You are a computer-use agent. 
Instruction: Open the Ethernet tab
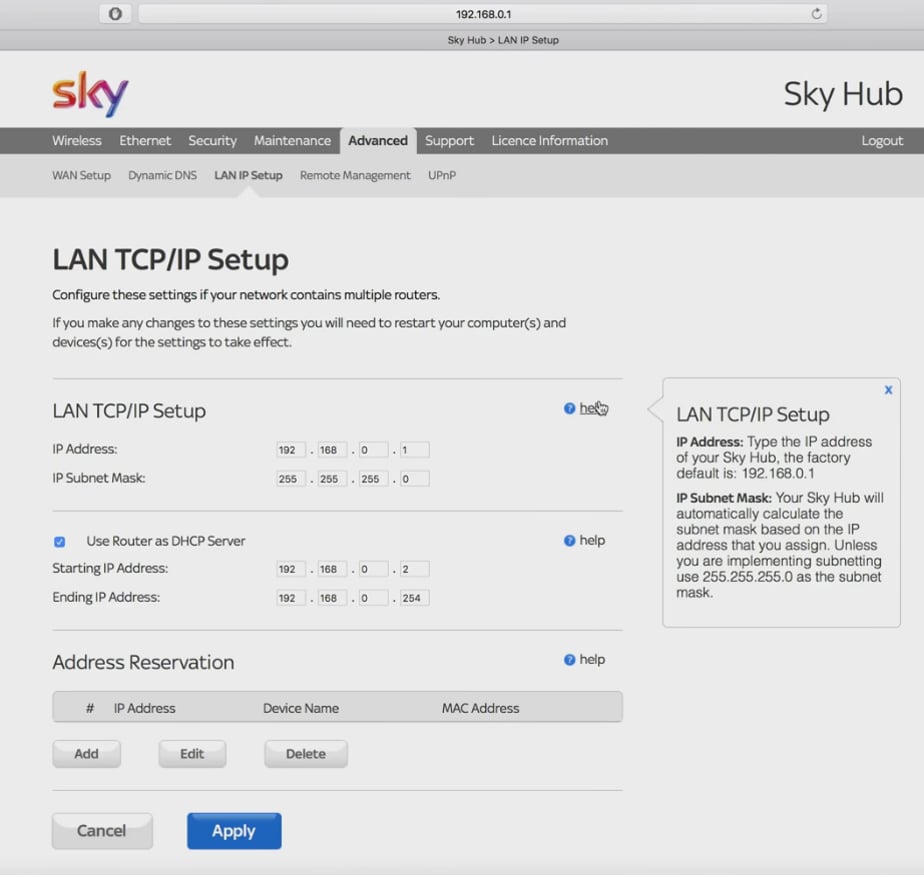(x=145, y=141)
